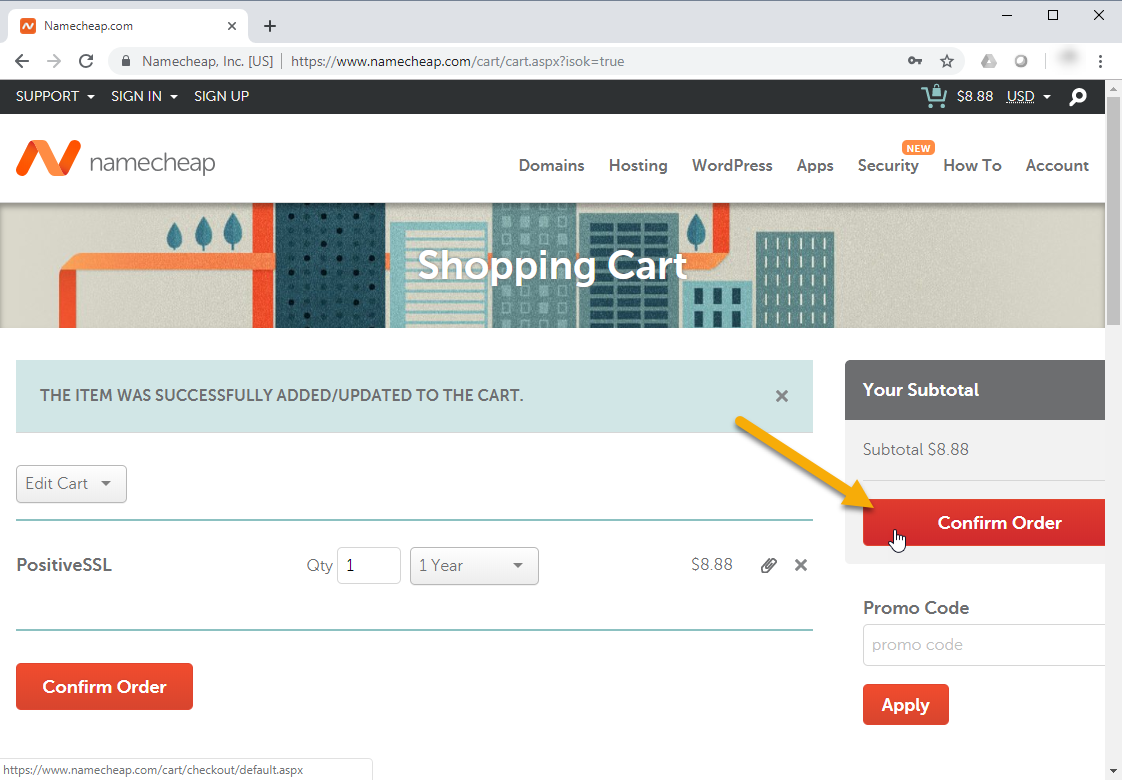1122x780 pixels.
Task: Open the Hosting menu
Action: click(x=638, y=165)
